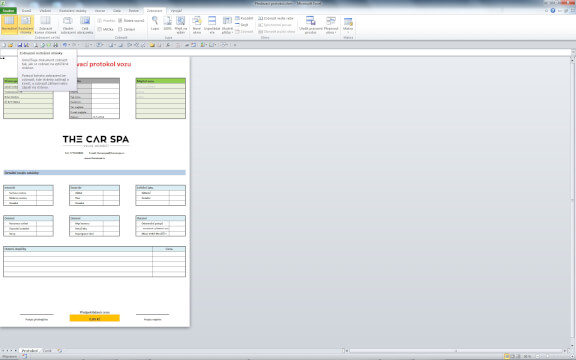This screenshot has height=360, width=576.
Task: Click Arrange All (Uspořádat vše) icon
Action: [212, 25]
